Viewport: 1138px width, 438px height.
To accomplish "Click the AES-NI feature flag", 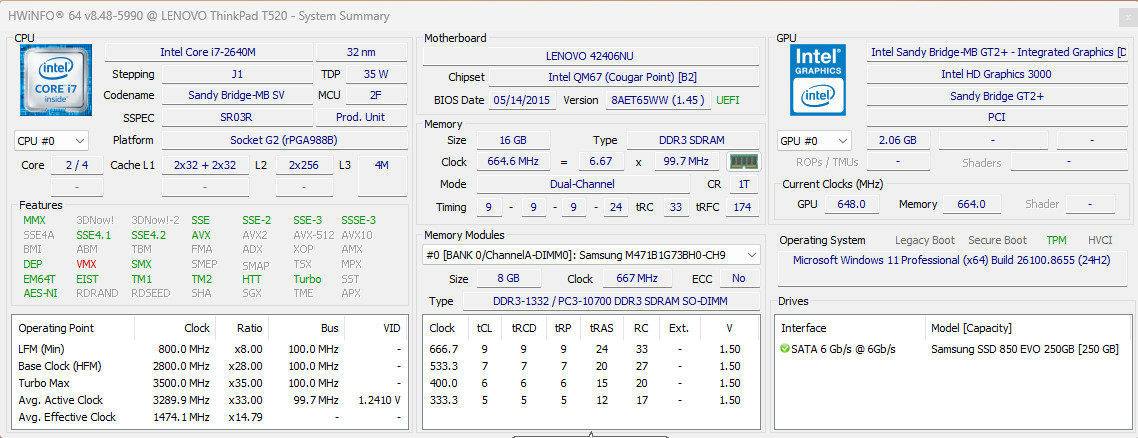I will [40, 294].
